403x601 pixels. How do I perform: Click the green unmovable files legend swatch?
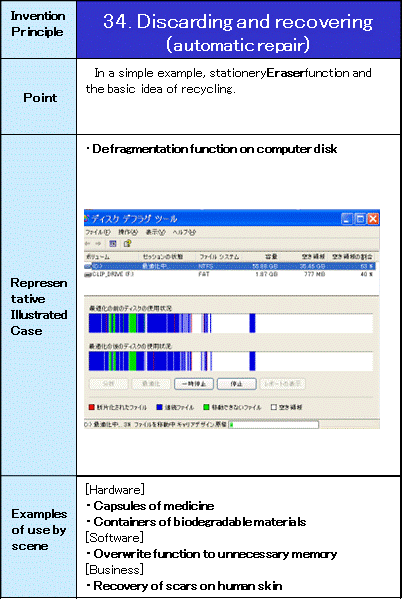point(206,407)
